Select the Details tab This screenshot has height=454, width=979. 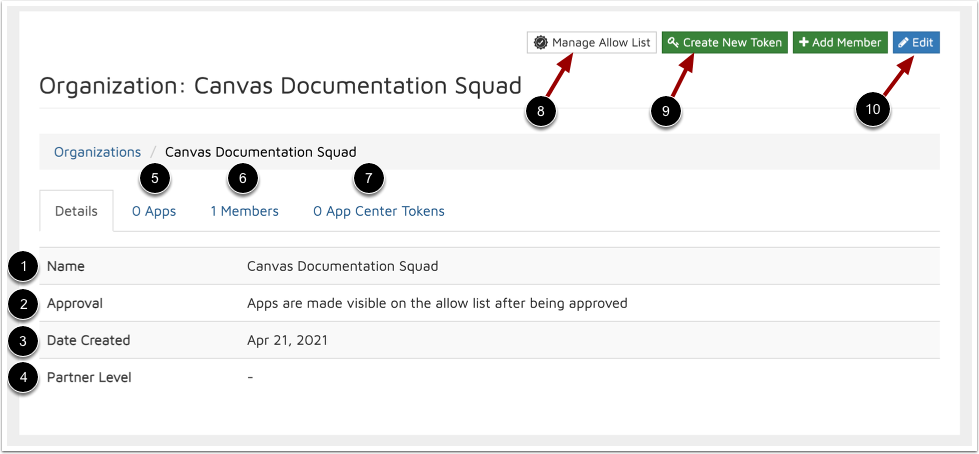(x=76, y=211)
